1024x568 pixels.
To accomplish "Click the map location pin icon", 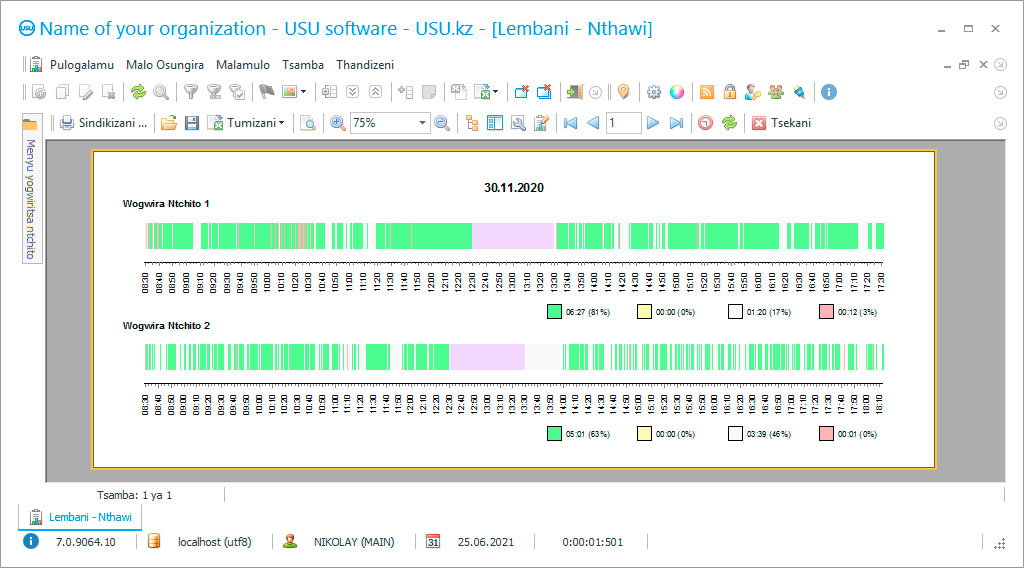I will 623,92.
